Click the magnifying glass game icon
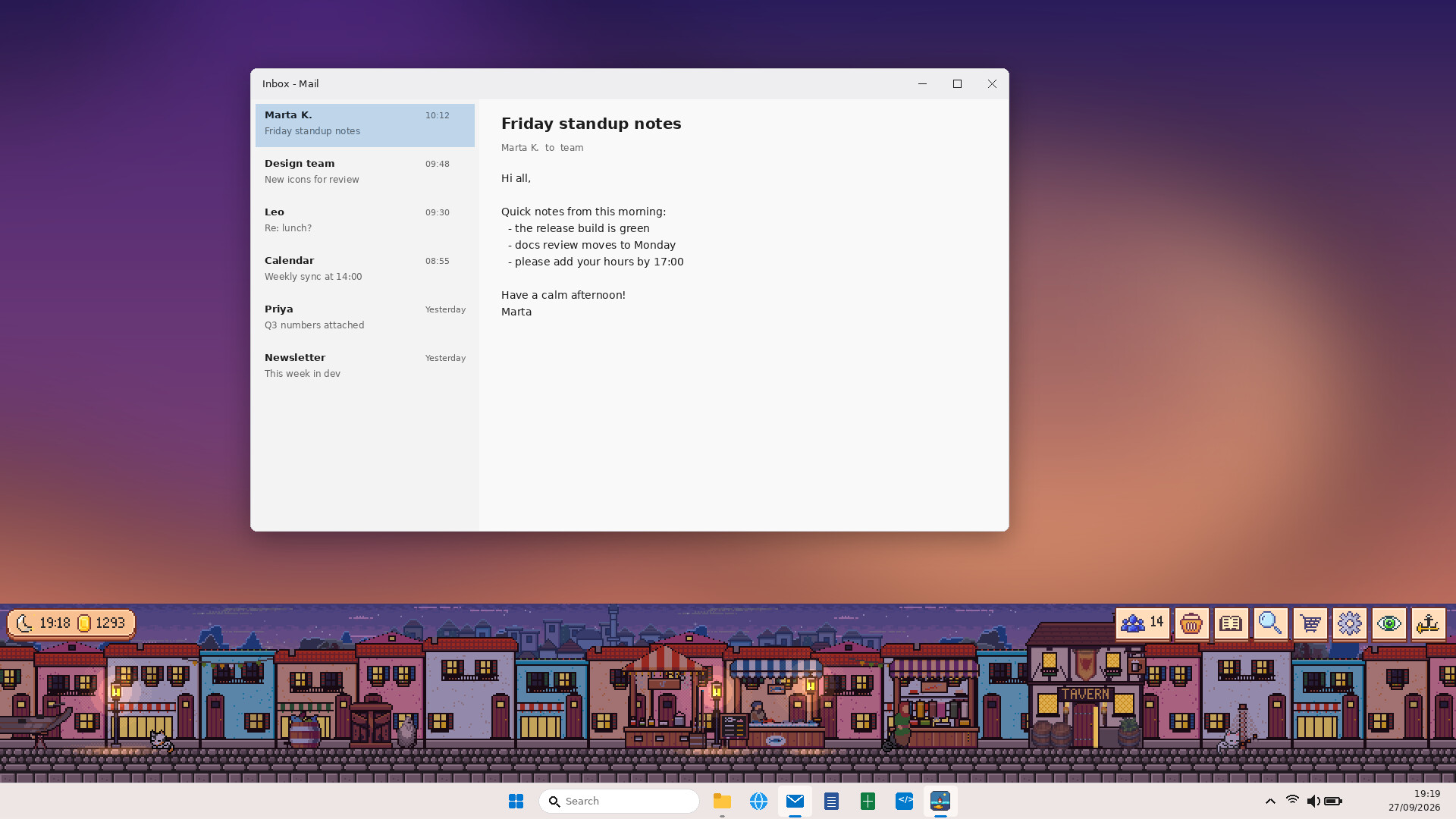This screenshot has width=1456, height=819. pyautogui.click(x=1270, y=623)
